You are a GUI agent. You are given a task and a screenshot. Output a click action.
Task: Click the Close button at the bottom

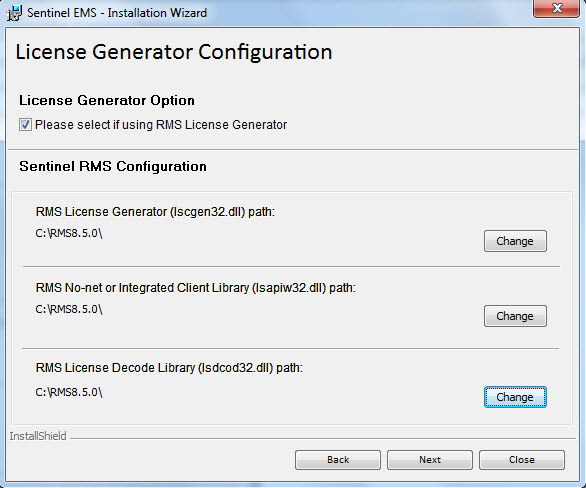tap(522, 460)
